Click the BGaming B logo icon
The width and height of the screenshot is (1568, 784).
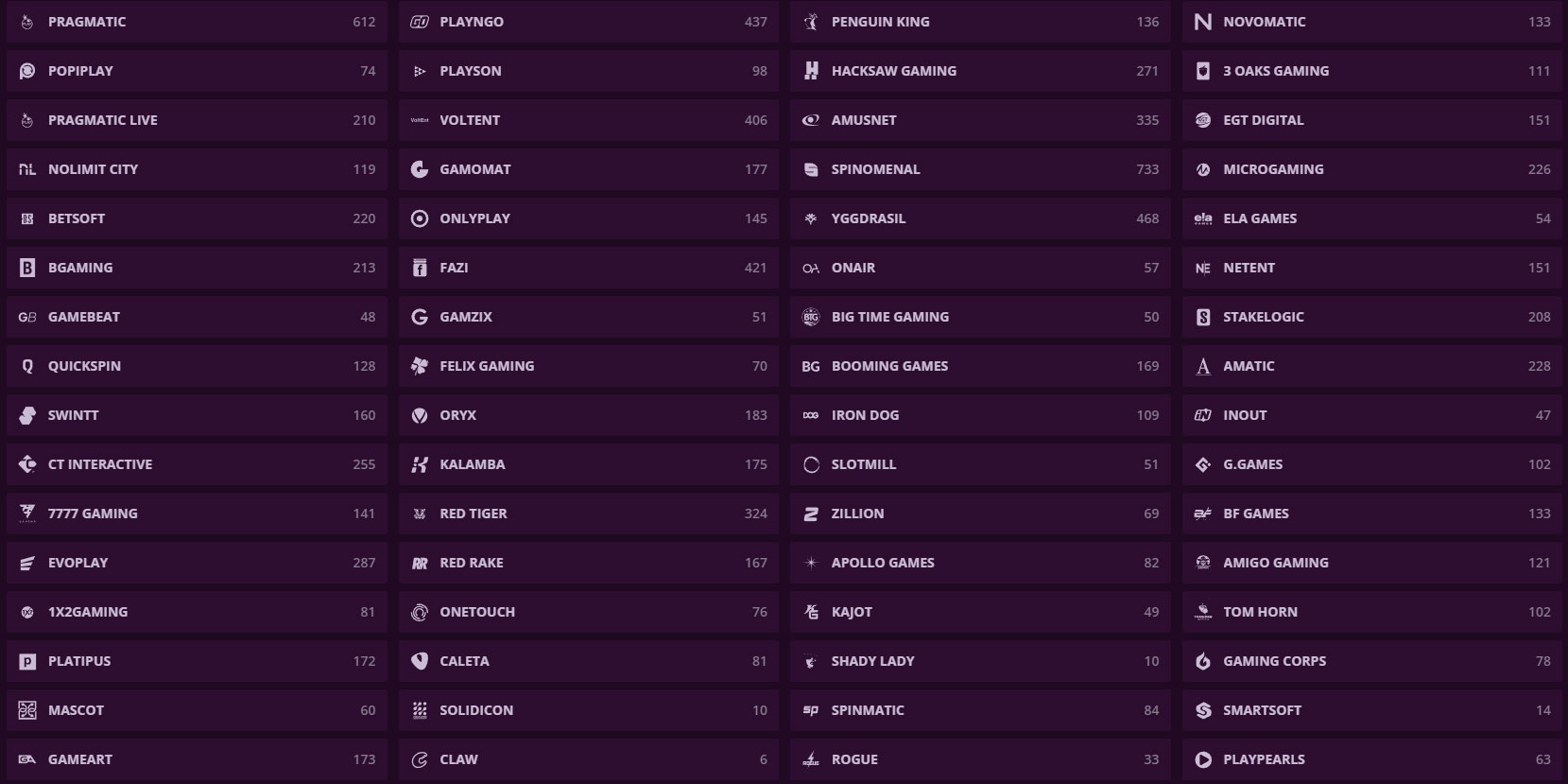click(x=27, y=268)
